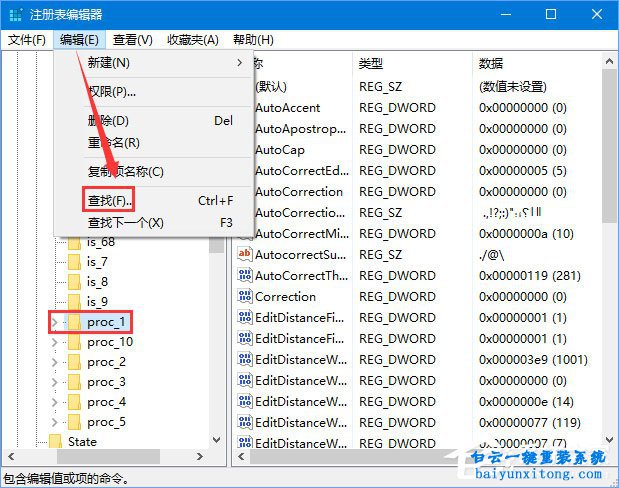The height and width of the screenshot is (488, 619).
Task: Click the Registry Editor title bar icon
Action: click(x=15, y=15)
